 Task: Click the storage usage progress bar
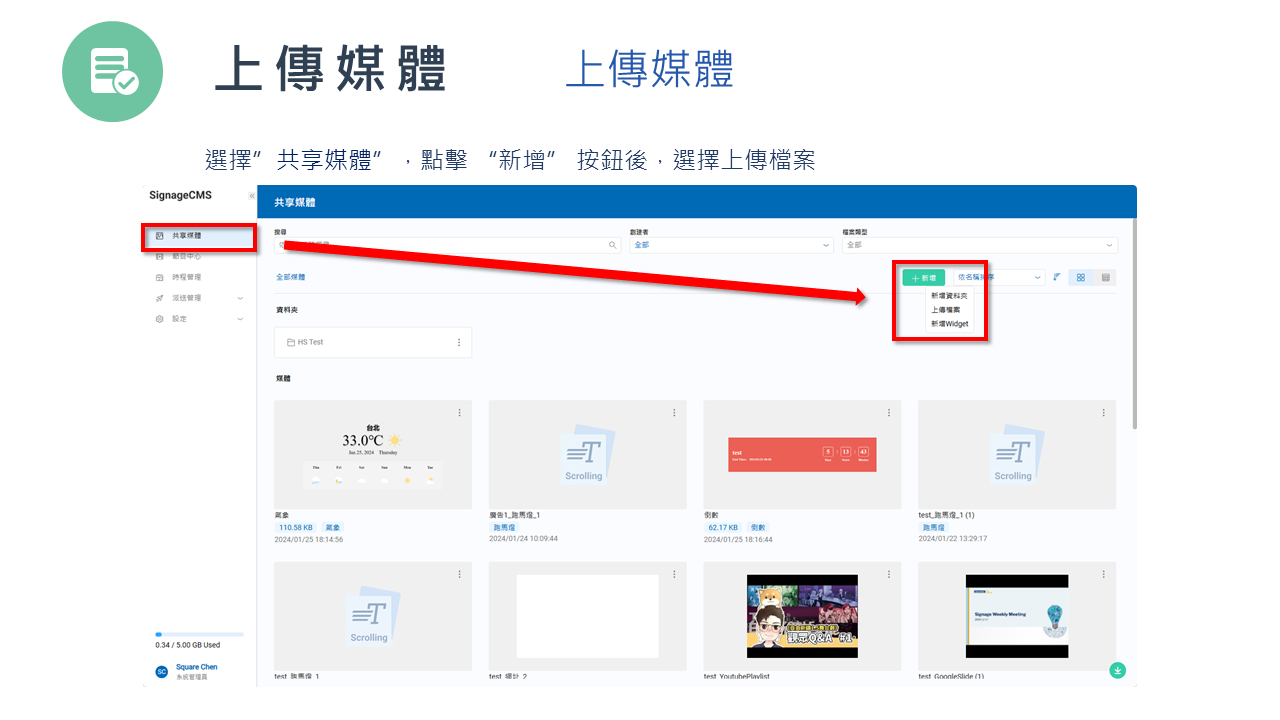[198, 633]
